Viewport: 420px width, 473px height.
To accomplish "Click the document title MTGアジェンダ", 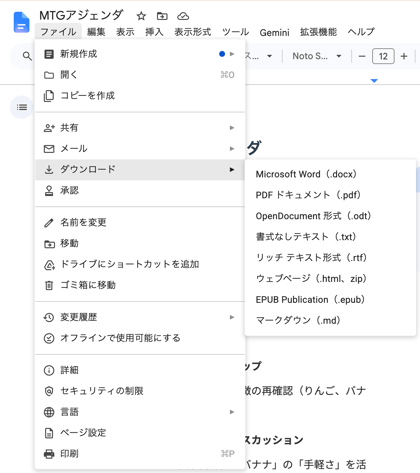I will pos(81,15).
